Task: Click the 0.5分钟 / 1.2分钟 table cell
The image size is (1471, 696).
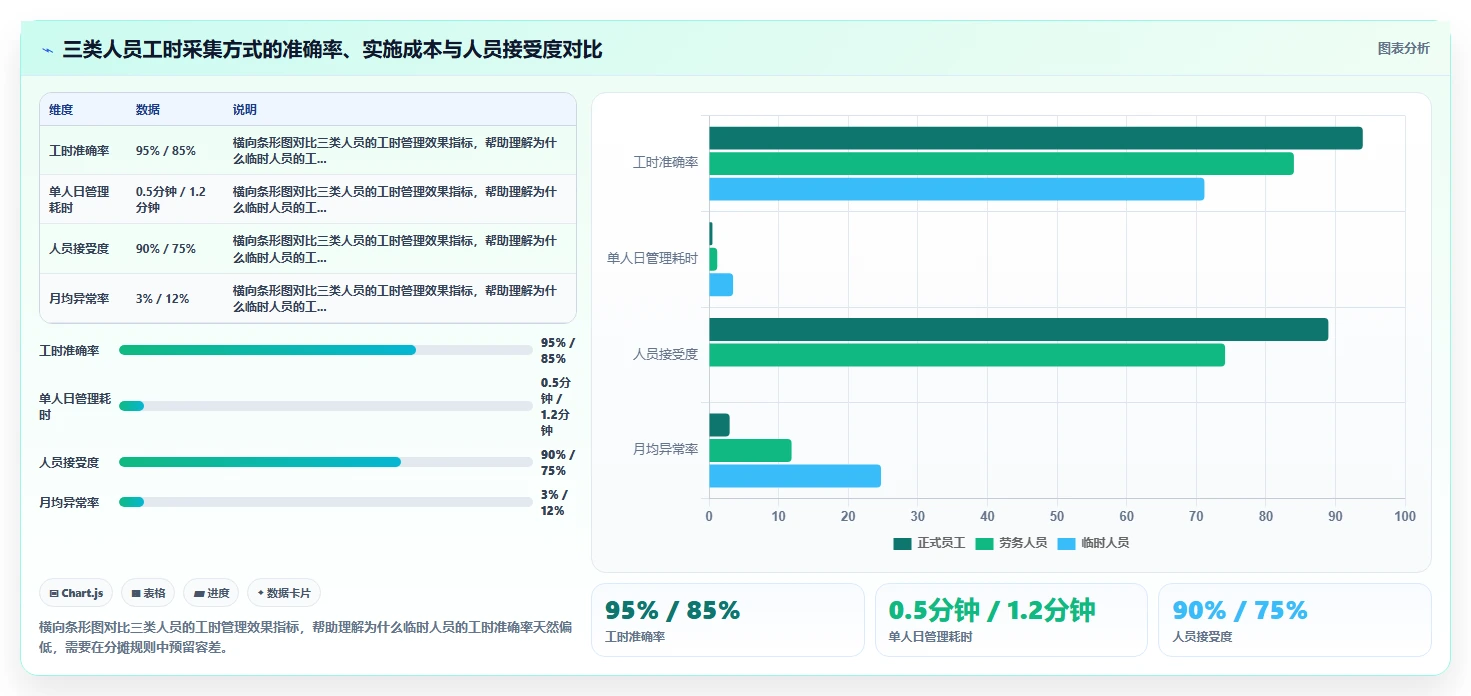Action: [x=173, y=200]
